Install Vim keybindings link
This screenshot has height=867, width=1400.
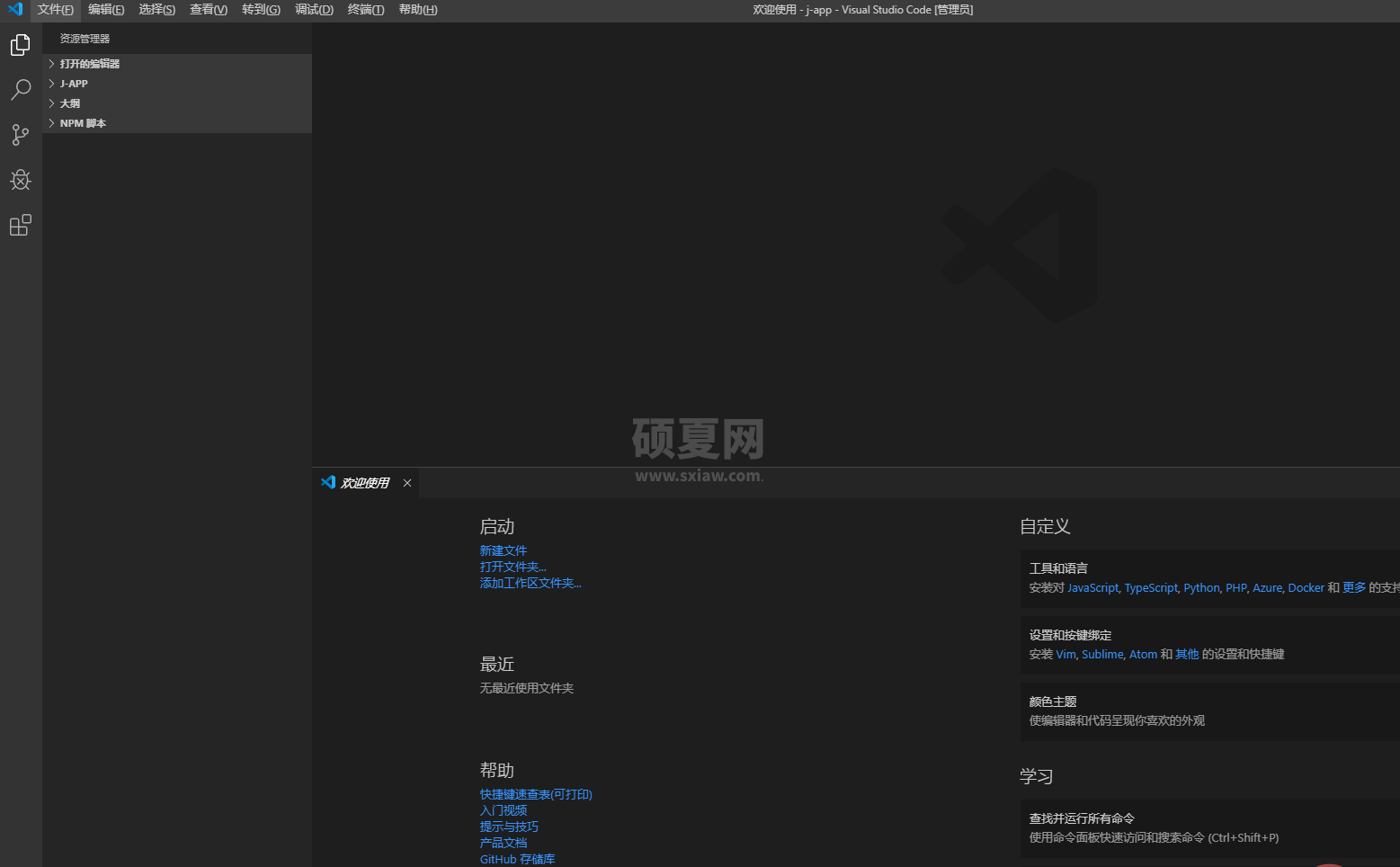(1066, 654)
